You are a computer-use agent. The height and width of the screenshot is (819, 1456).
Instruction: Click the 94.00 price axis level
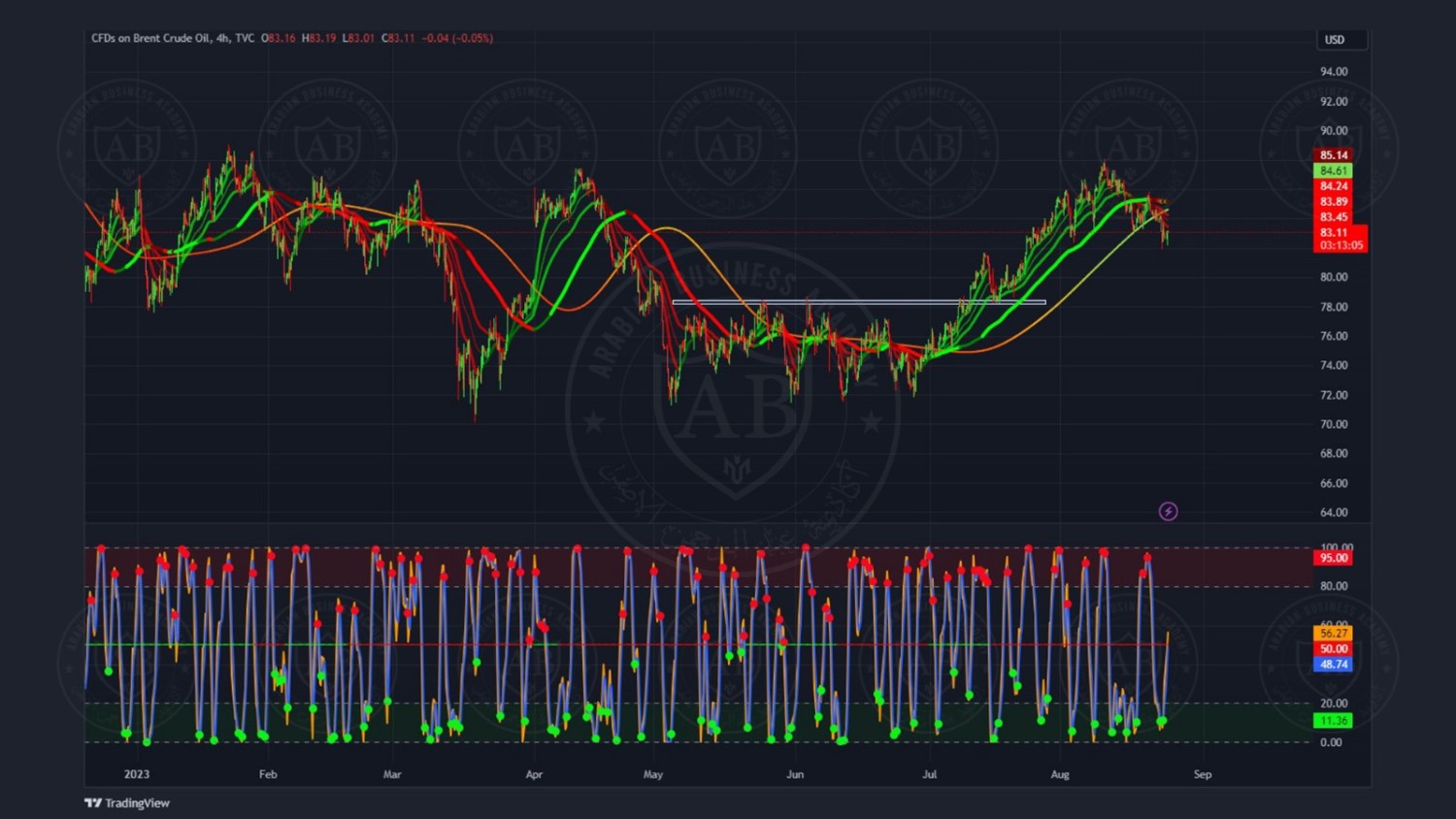point(1334,72)
